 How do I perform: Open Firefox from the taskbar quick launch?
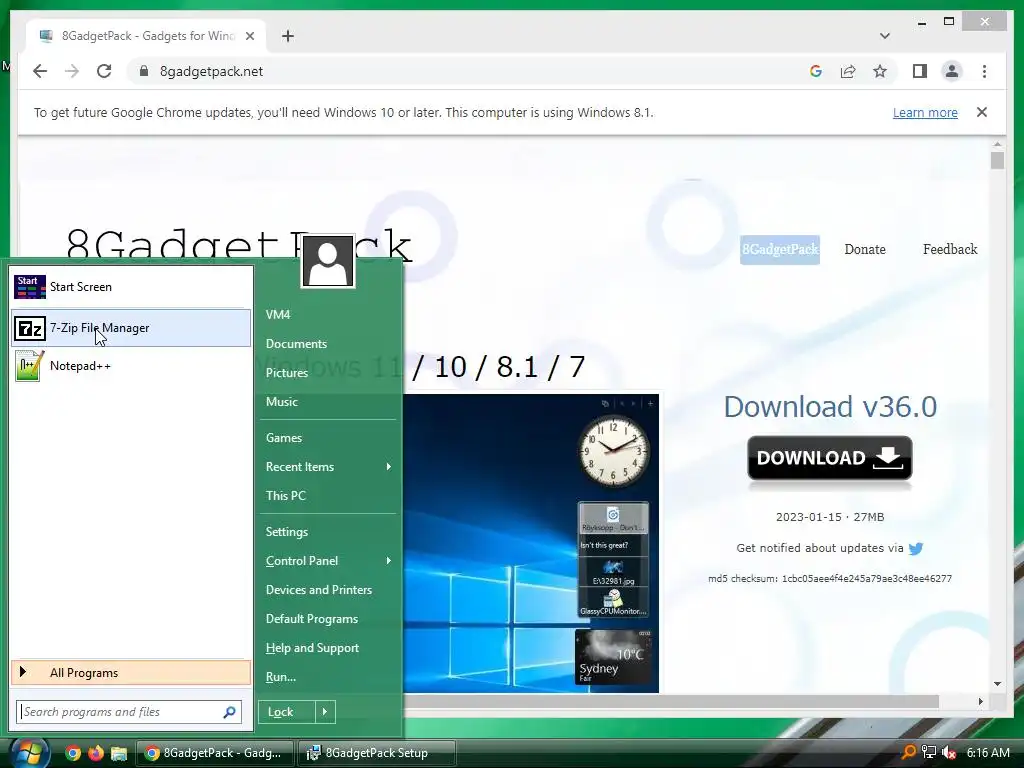click(96, 753)
